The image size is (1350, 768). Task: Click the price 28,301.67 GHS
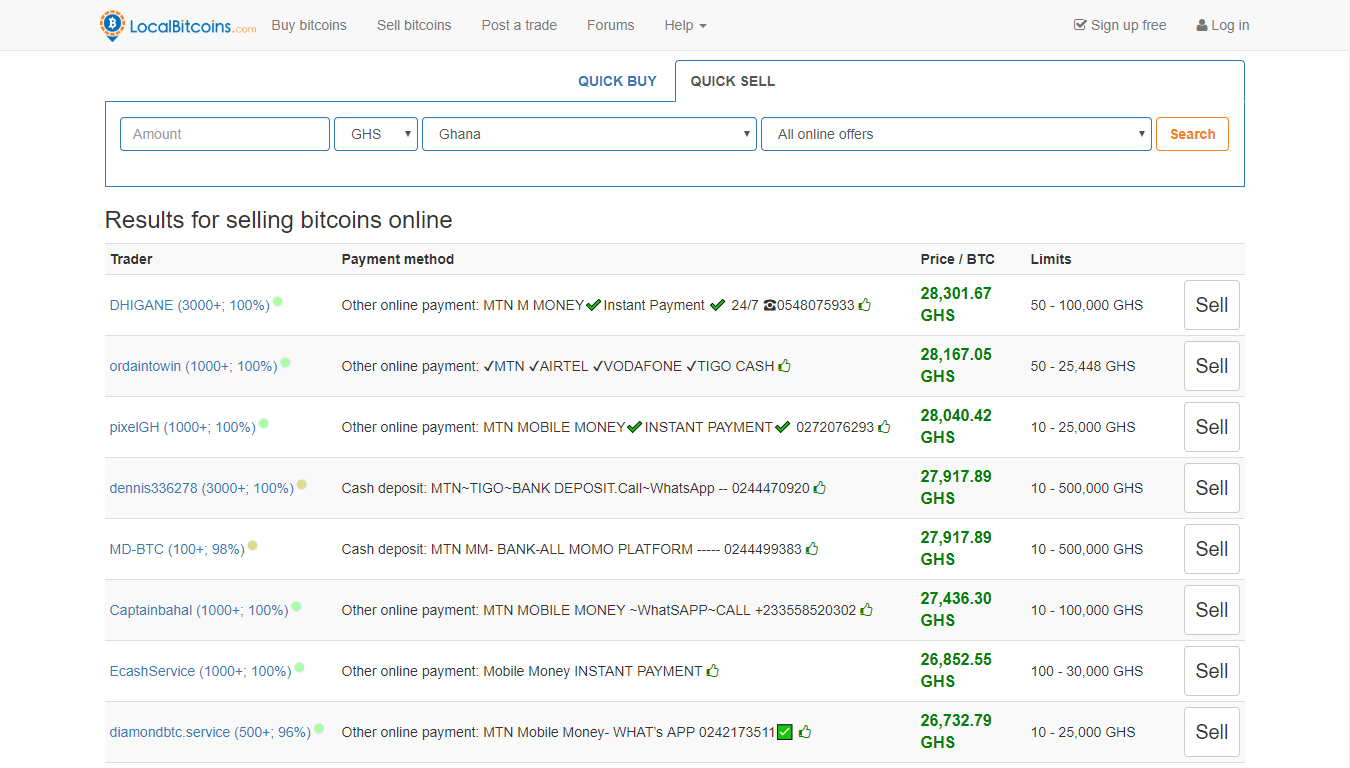click(956, 305)
